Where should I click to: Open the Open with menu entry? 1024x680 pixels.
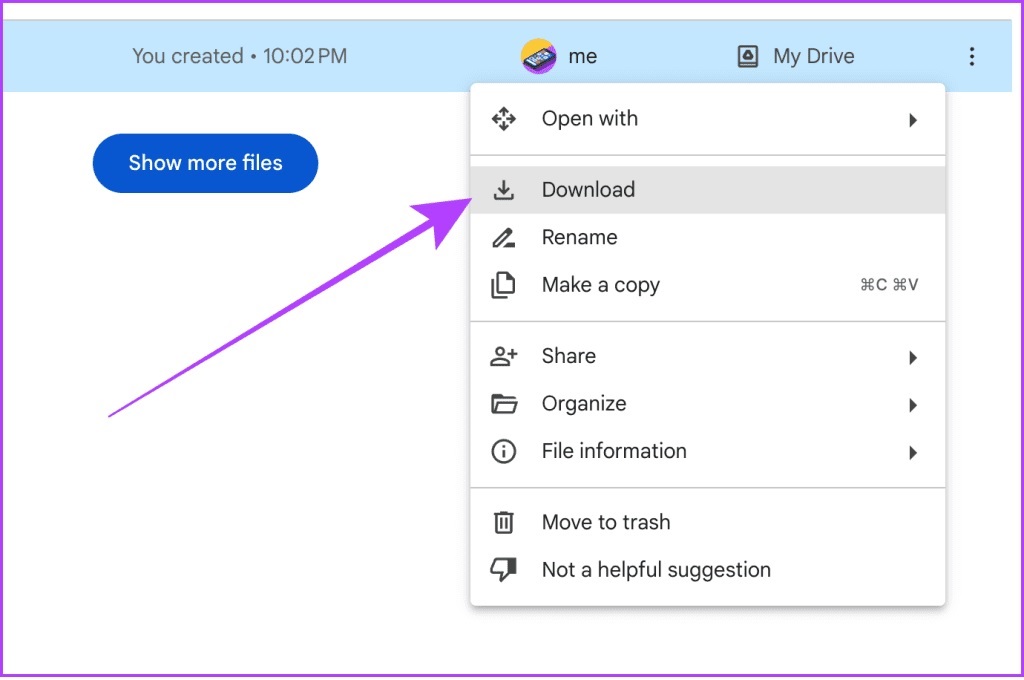tap(708, 119)
